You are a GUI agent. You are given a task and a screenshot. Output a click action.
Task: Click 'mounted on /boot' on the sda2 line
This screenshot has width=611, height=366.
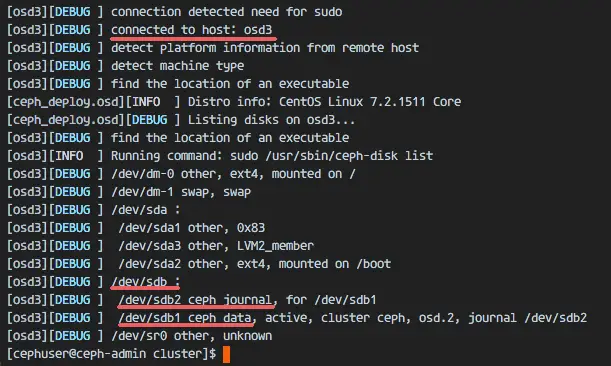(x=335, y=264)
